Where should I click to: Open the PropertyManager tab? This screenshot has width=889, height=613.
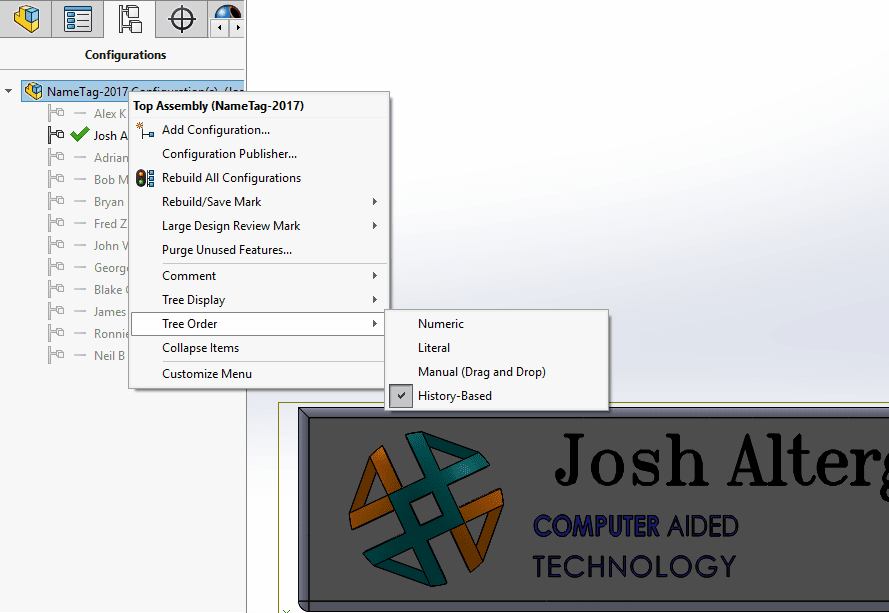tap(78, 19)
